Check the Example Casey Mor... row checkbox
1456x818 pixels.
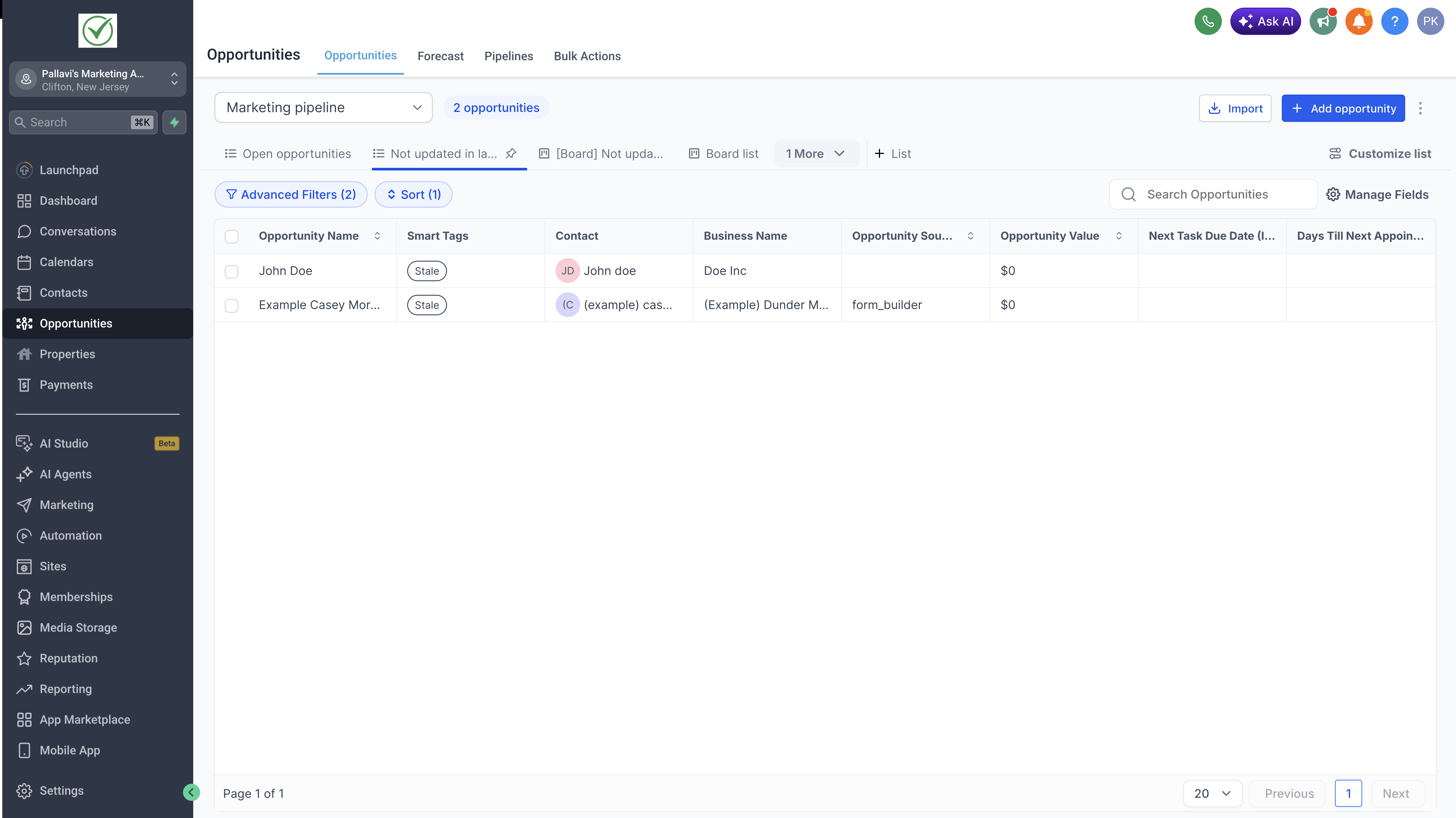click(232, 305)
